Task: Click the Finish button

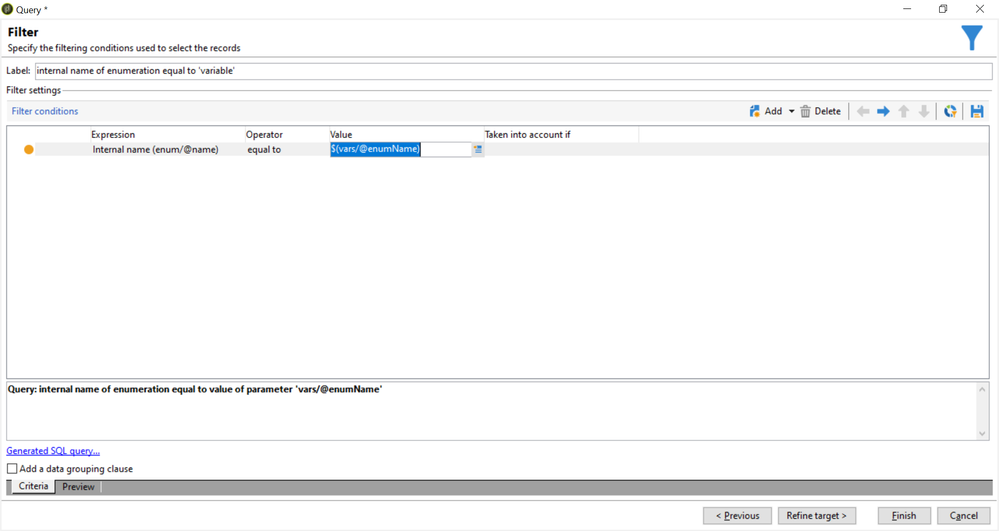Action: click(x=904, y=516)
